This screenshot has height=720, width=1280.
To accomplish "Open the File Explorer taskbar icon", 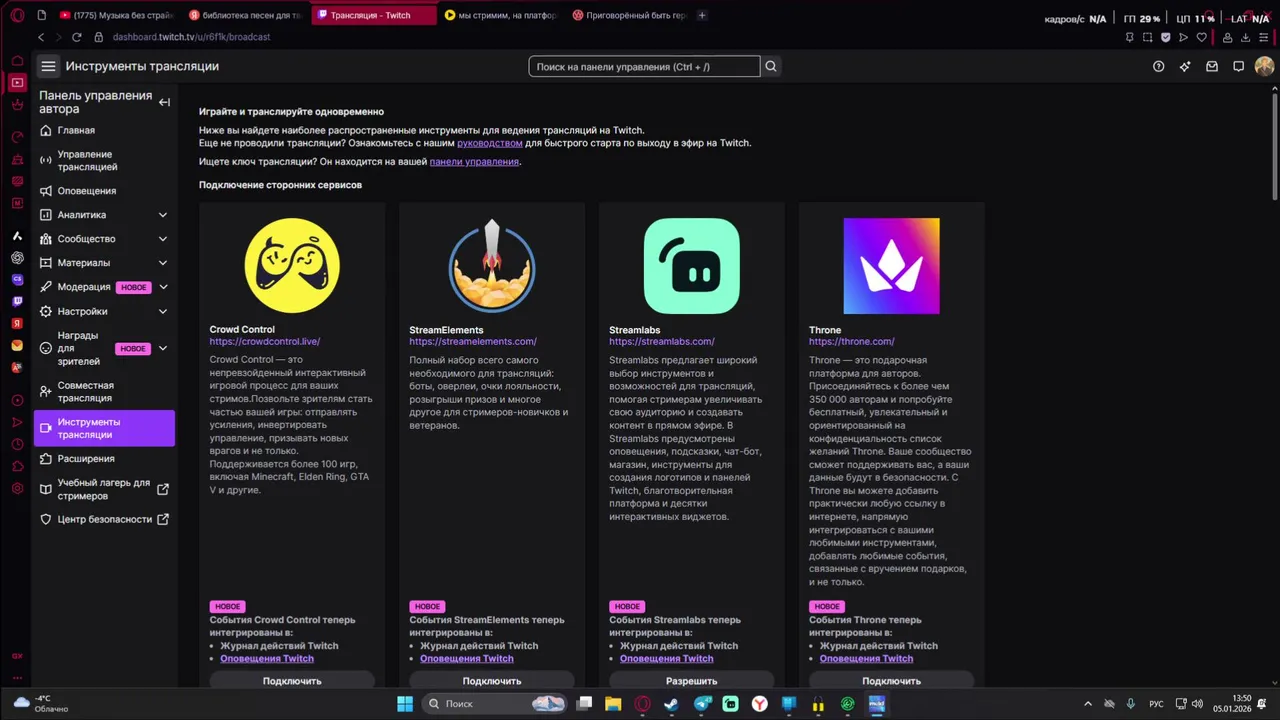I will pos(613,704).
